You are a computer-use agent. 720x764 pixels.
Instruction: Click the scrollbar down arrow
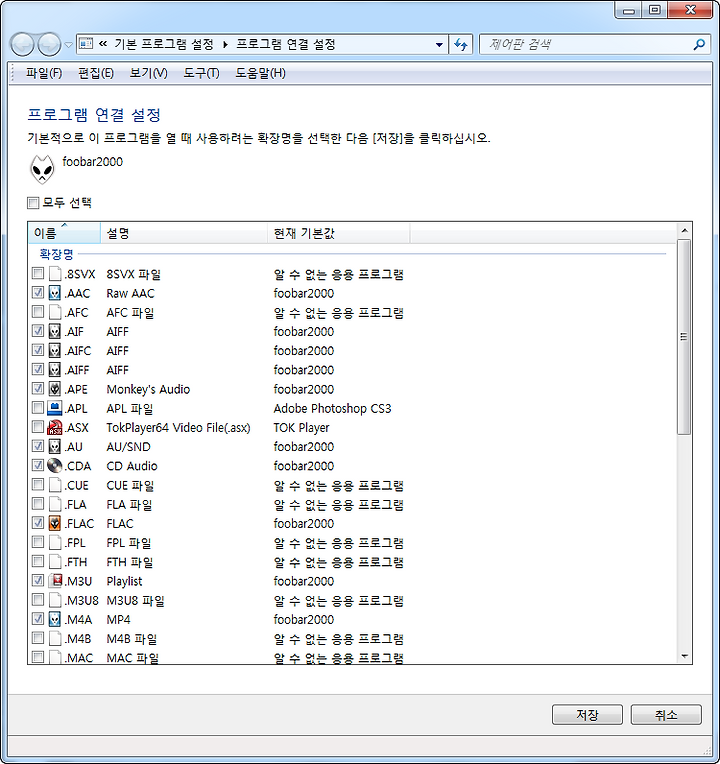click(x=684, y=656)
